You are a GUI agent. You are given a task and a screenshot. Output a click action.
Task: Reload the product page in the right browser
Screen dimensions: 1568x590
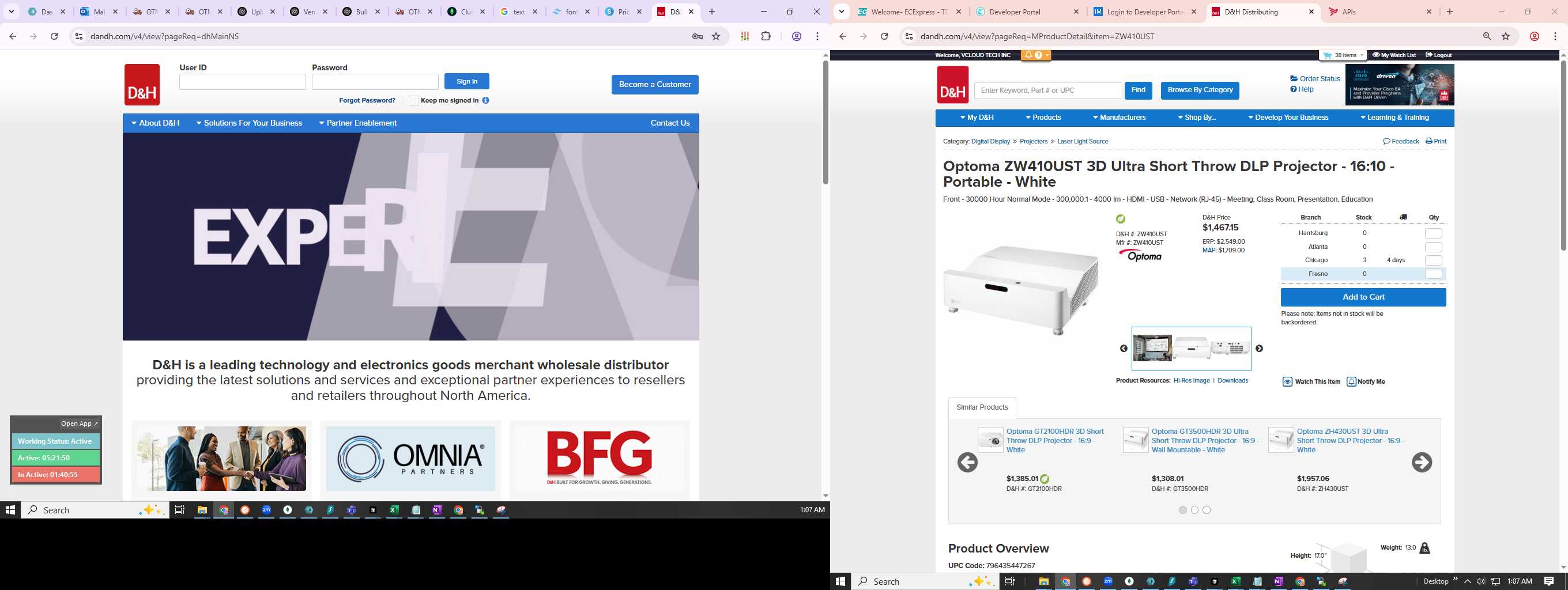[x=884, y=36]
